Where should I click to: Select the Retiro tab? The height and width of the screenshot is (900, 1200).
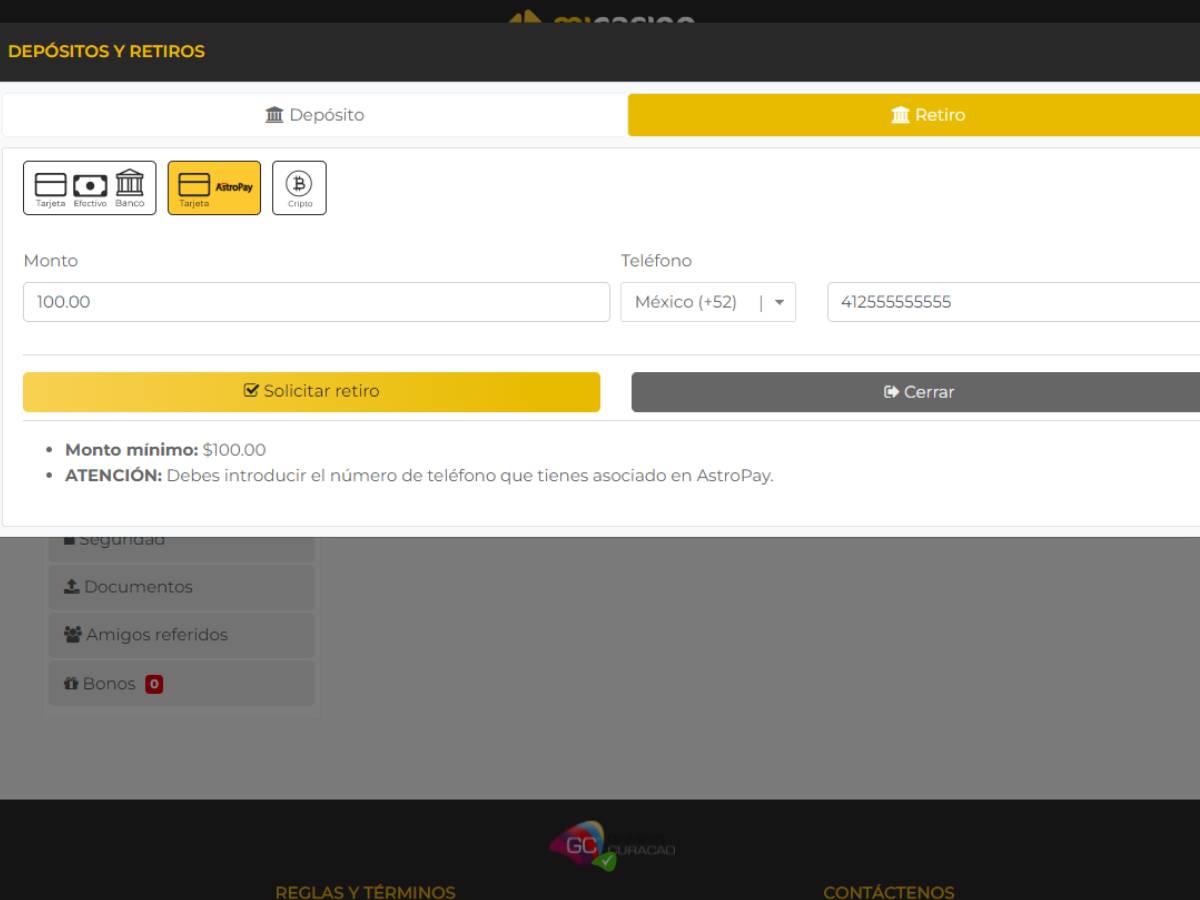[914, 115]
